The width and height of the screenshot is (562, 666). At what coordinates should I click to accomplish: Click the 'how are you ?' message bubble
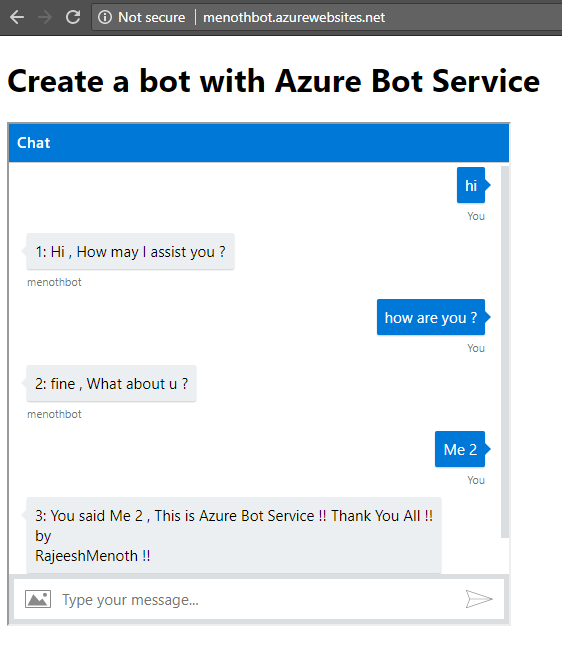[431, 317]
